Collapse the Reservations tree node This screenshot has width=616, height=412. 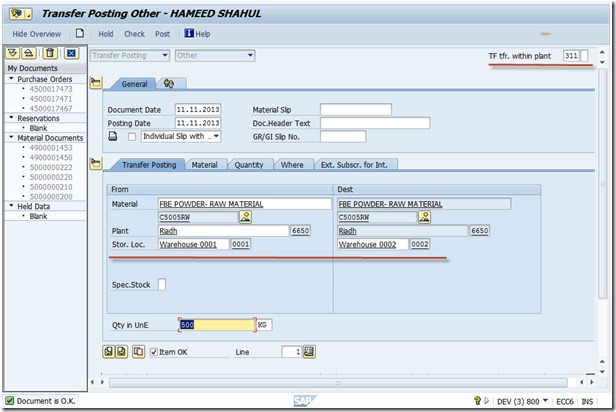tap(11, 117)
